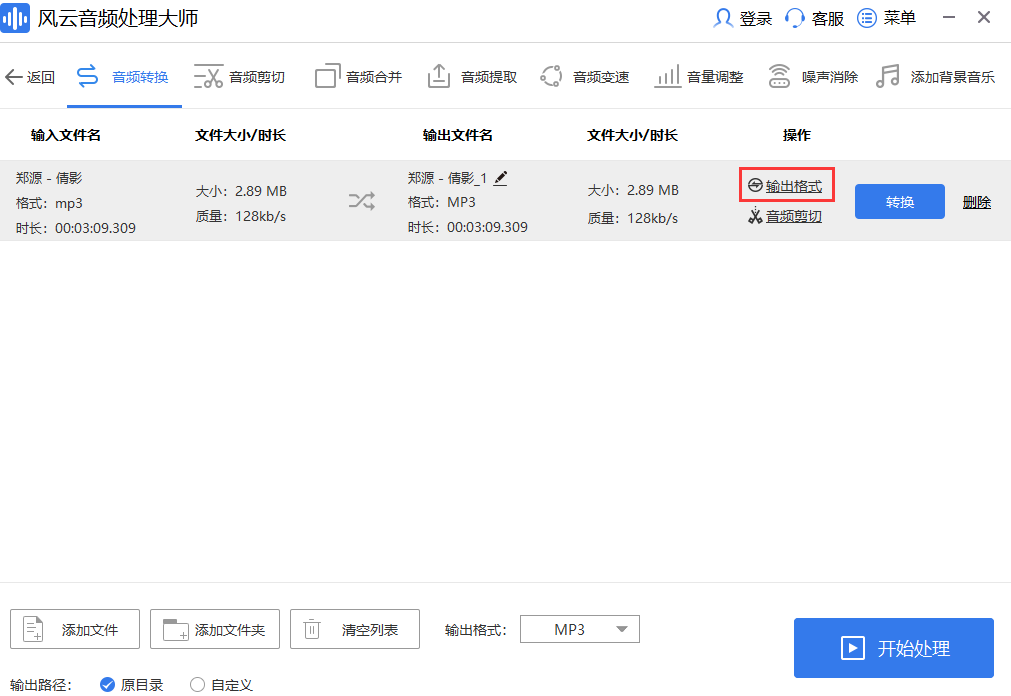
Task: Go back using the 返回 arrow
Action: point(14,77)
